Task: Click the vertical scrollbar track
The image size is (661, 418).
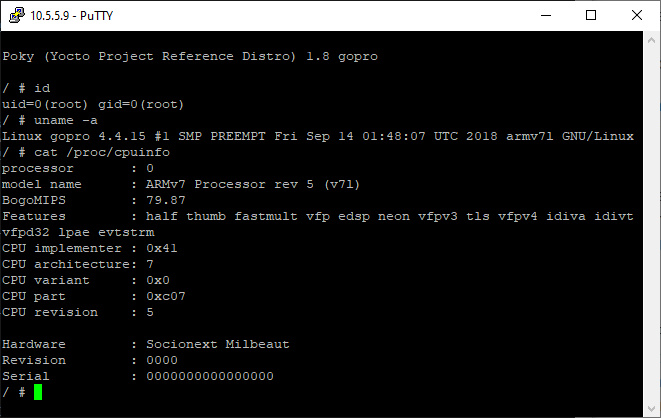Action: click(651, 225)
